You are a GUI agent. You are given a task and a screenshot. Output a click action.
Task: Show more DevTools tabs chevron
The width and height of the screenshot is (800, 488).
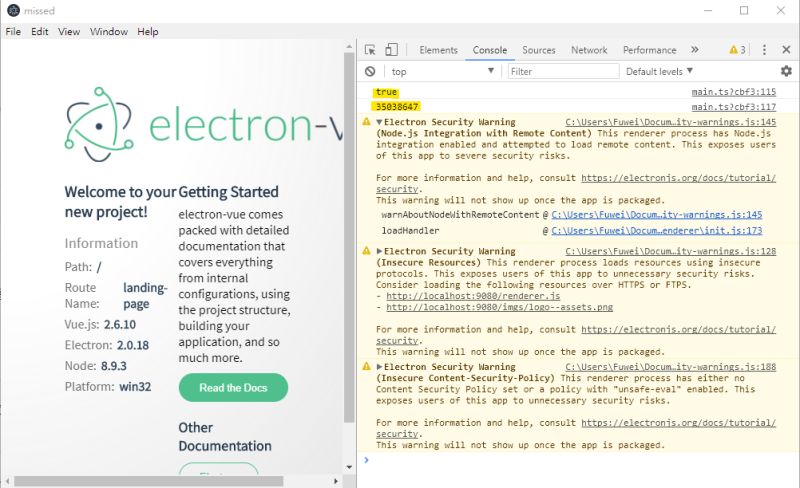694,50
